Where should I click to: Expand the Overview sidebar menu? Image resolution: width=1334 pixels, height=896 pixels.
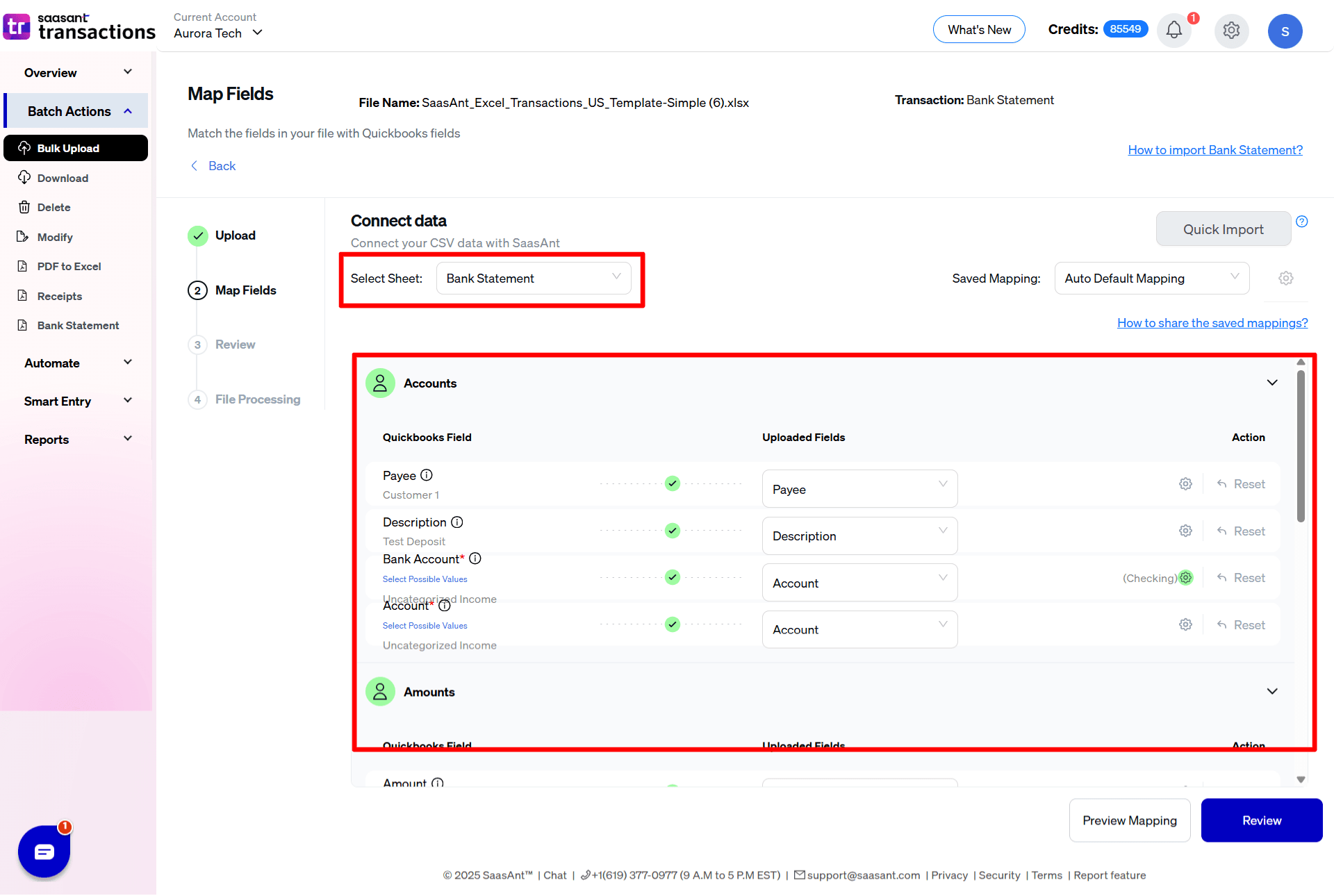pos(76,72)
